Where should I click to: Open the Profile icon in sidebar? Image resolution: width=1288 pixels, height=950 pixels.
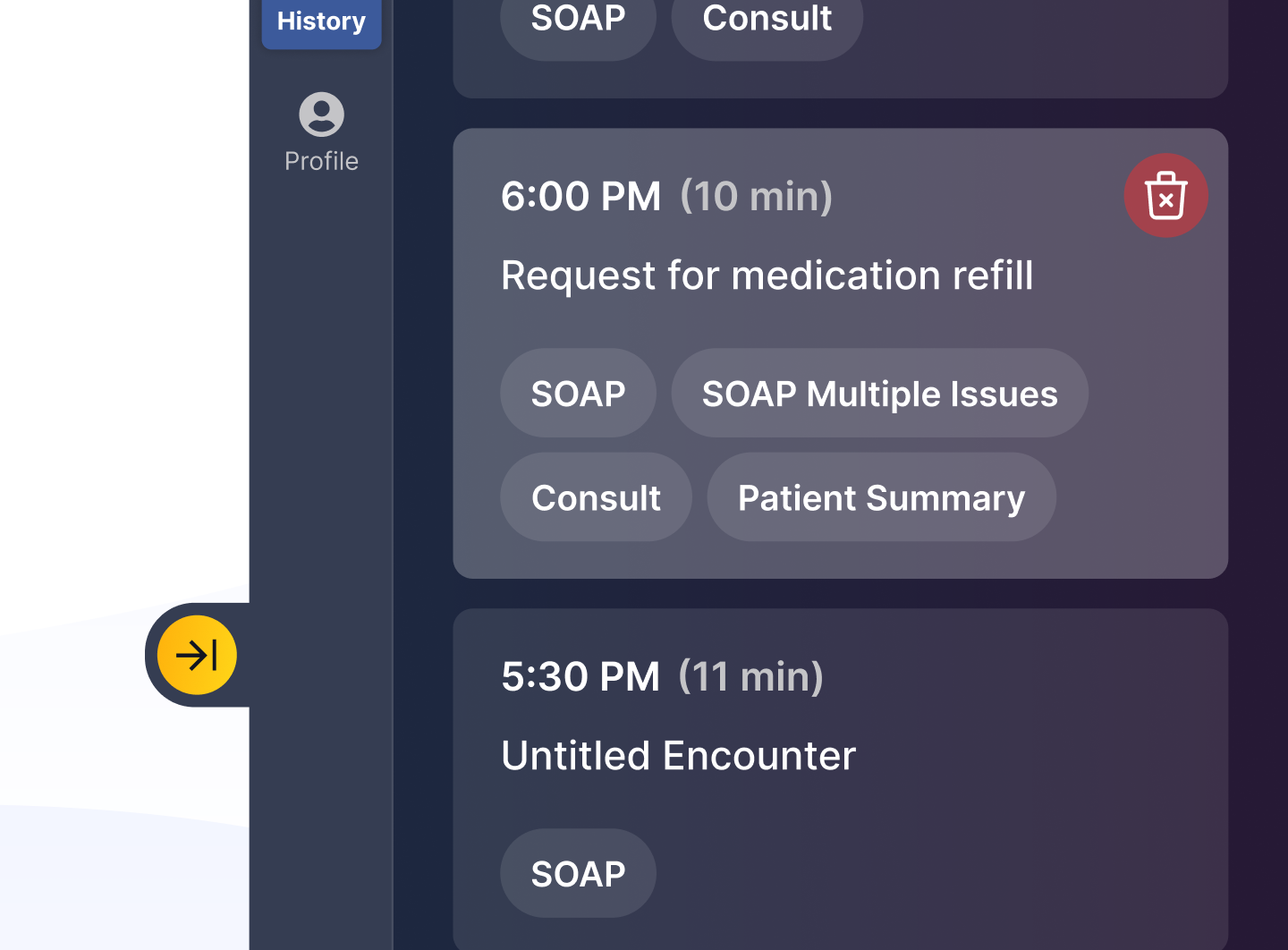321,115
